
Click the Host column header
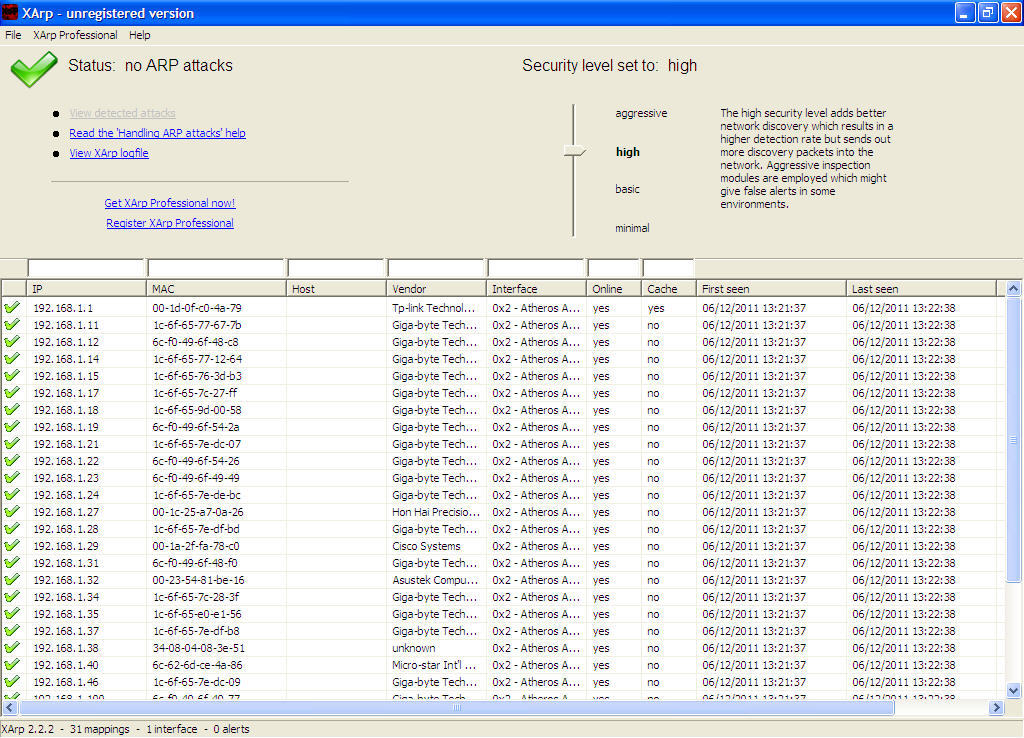[x=336, y=289]
